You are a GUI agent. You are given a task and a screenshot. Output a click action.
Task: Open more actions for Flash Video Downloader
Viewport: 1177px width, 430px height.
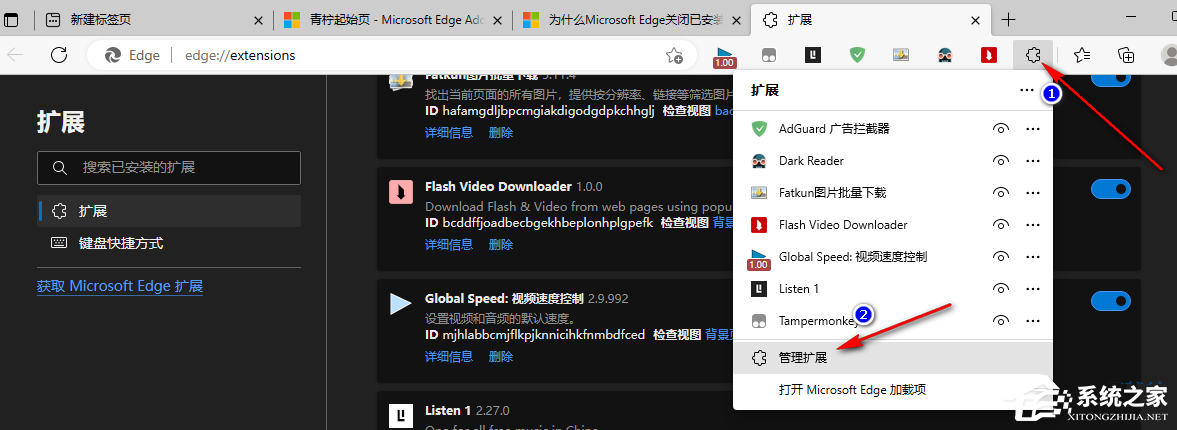click(x=1033, y=225)
